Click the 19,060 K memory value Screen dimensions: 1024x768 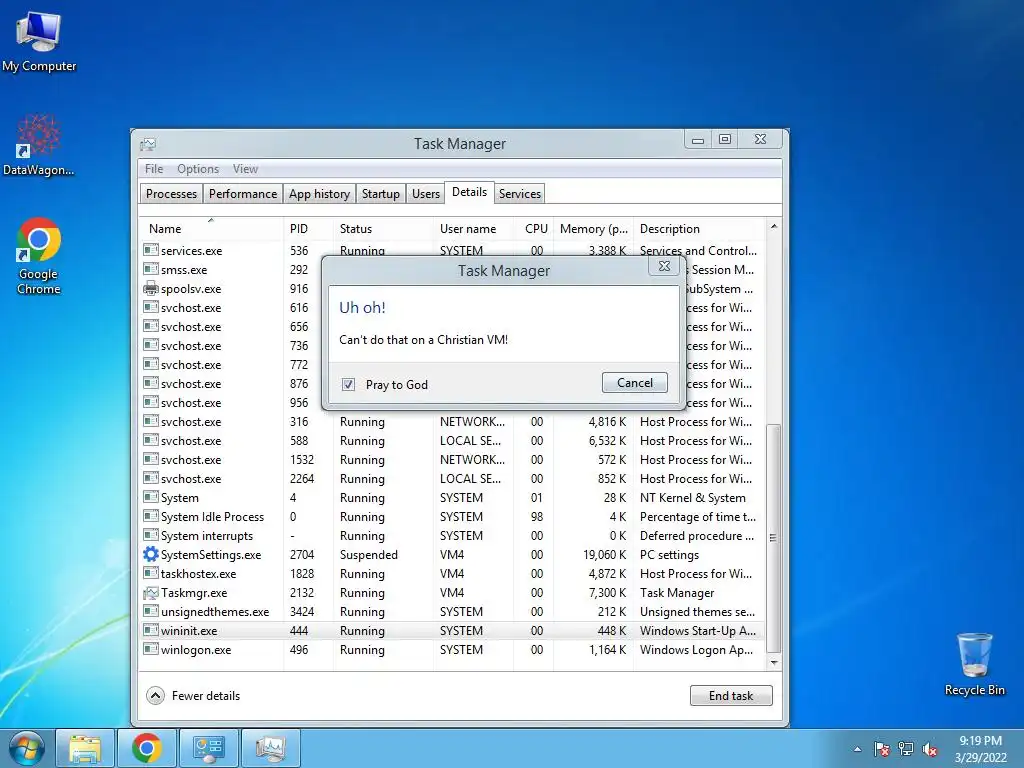pyautogui.click(x=604, y=554)
